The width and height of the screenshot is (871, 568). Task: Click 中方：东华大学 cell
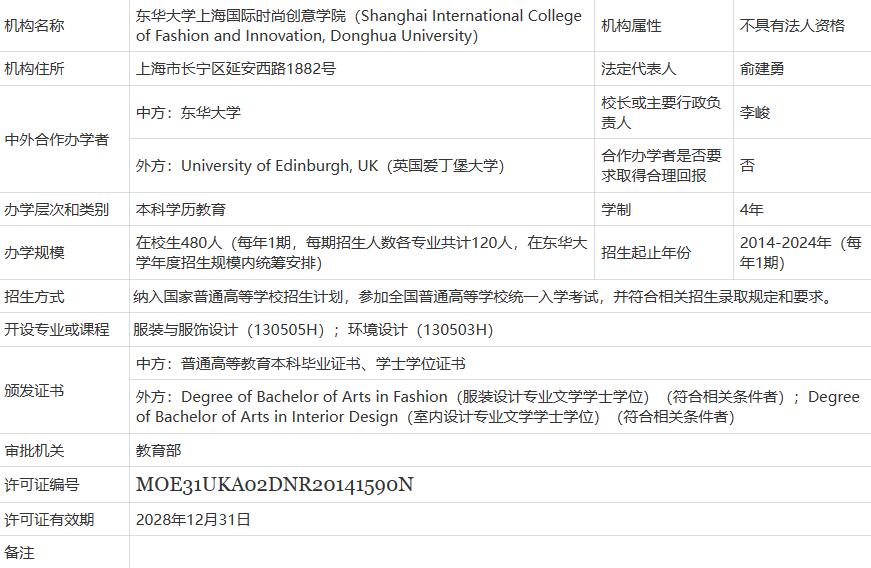(x=188, y=113)
